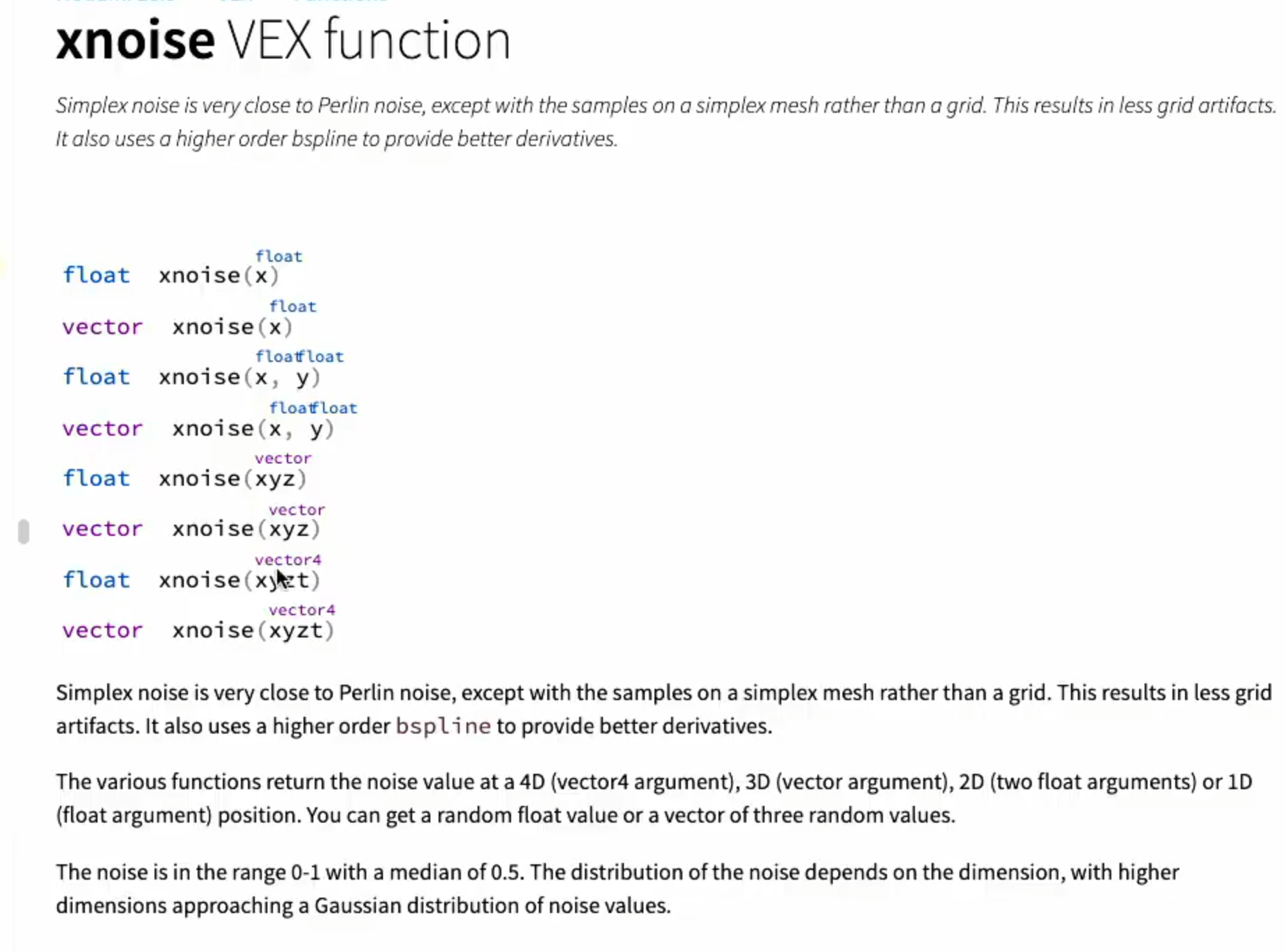Select the vector return type of xnoise(x, y)
The height and width of the screenshot is (952, 1286).
pos(102,428)
